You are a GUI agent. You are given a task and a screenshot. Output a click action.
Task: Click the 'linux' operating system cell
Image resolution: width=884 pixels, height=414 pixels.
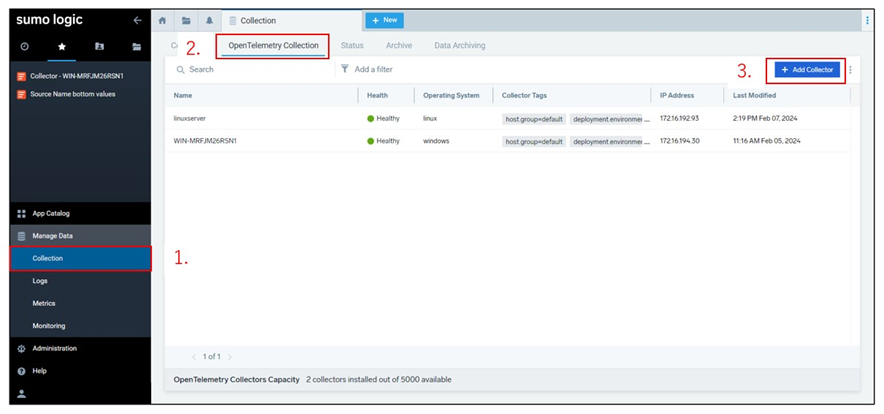click(x=430, y=118)
